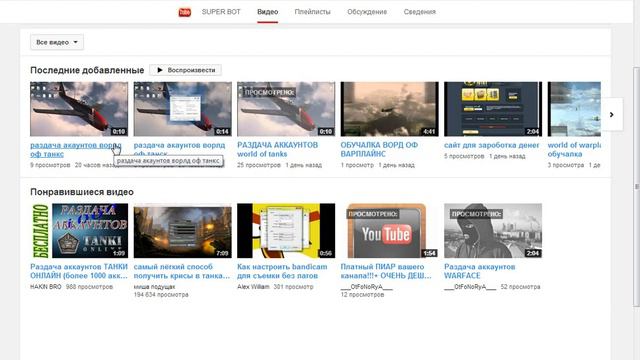Expand the Все видео dropdown

(57, 42)
